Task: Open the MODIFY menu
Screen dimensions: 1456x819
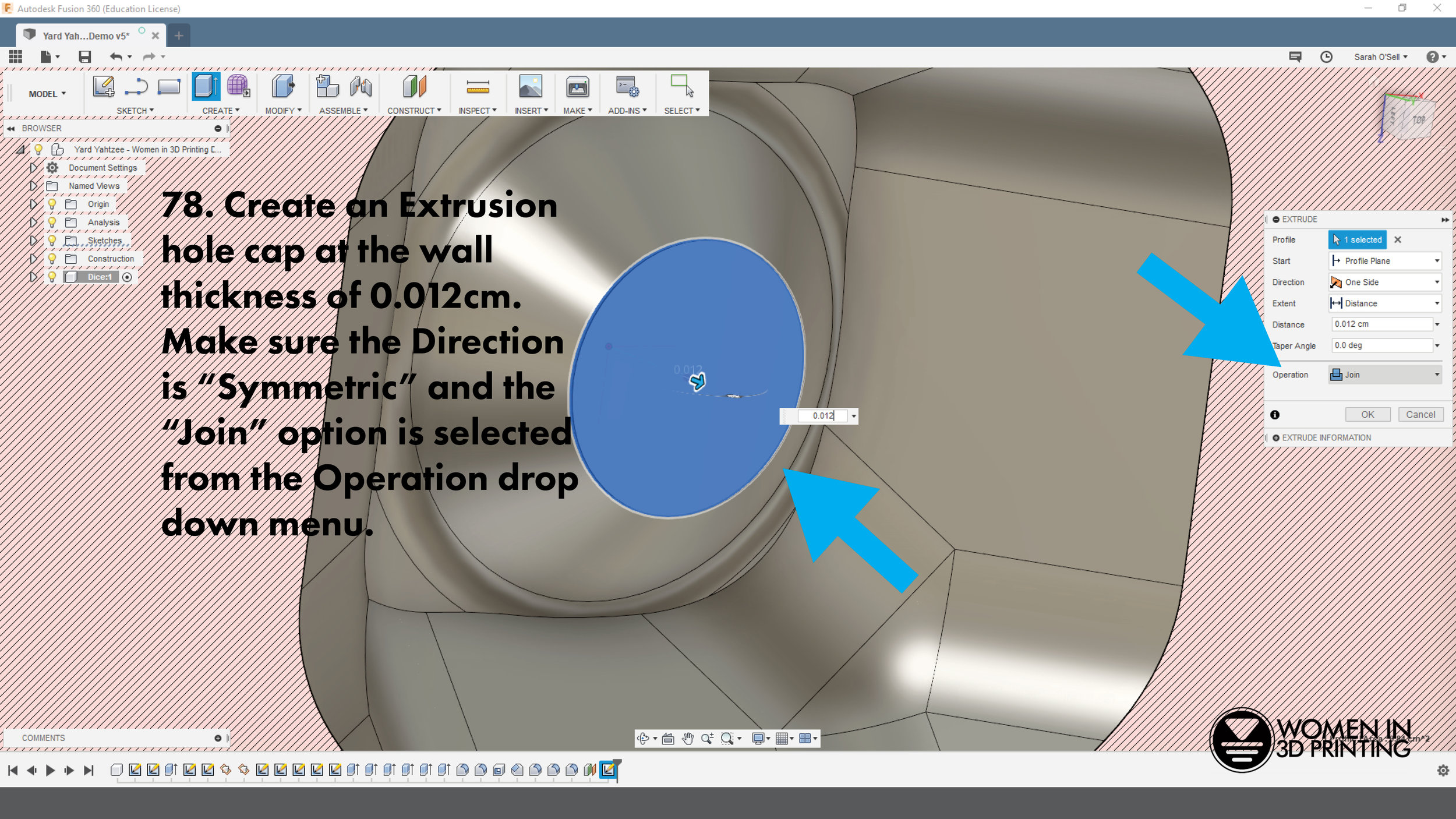Action: tap(283, 111)
